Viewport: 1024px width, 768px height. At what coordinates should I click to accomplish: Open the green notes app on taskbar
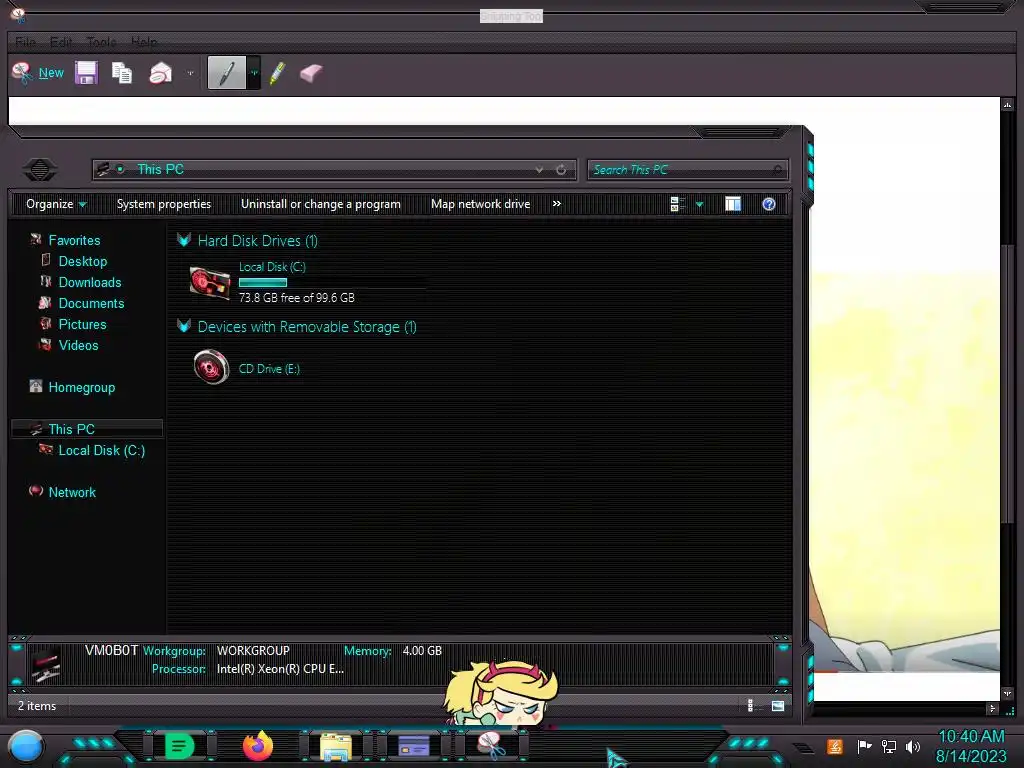pos(179,746)
